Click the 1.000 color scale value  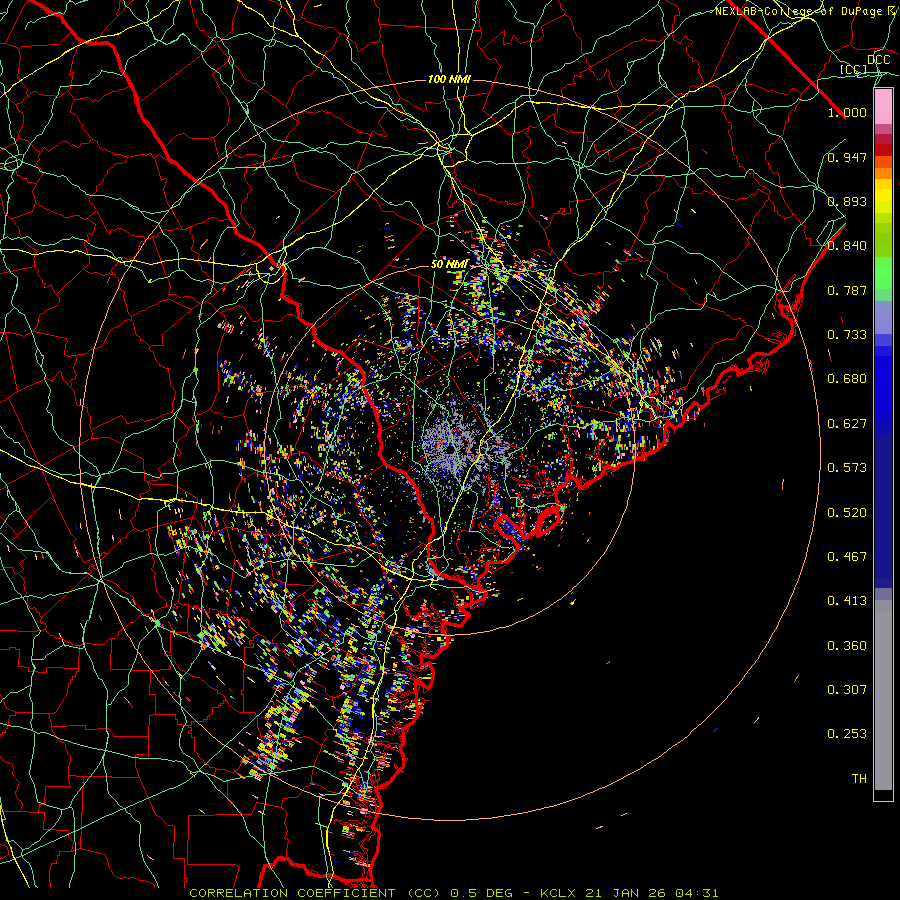click(847, 112)
